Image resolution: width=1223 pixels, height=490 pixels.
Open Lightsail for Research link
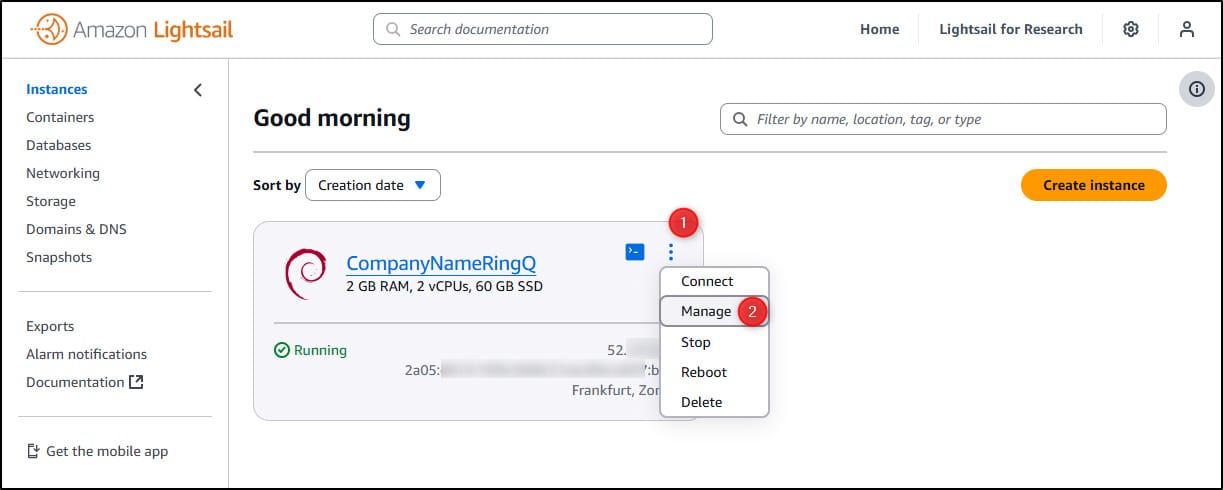point(1010,29)
